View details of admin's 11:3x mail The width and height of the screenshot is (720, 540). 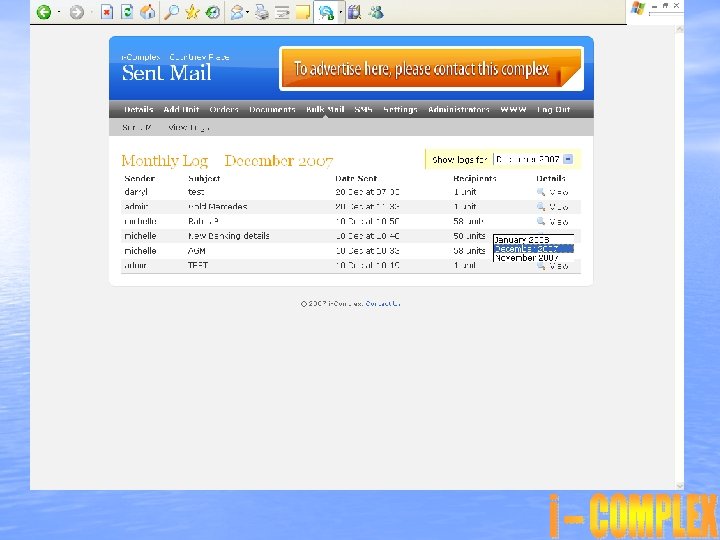(x=553, y=207)
